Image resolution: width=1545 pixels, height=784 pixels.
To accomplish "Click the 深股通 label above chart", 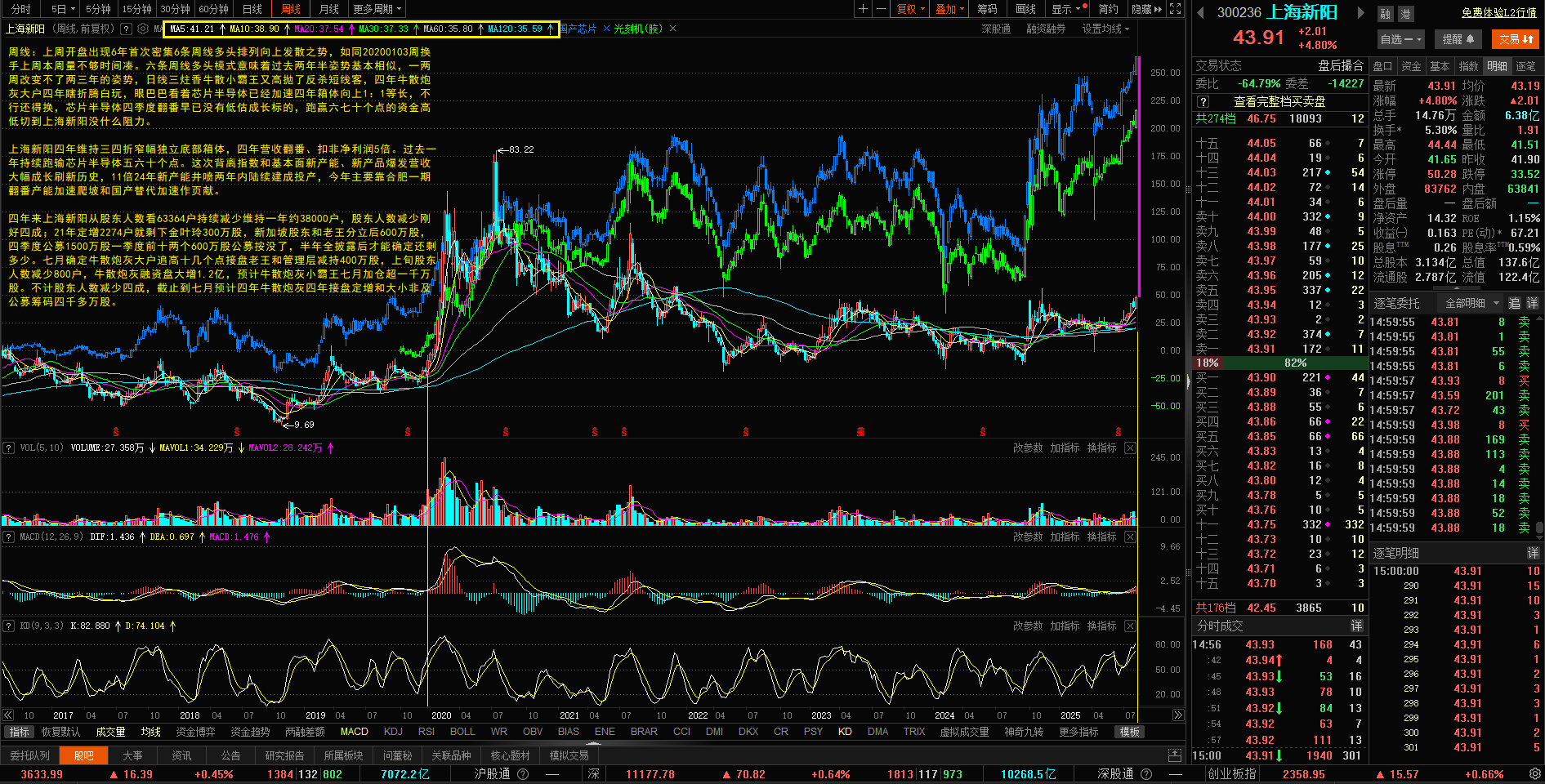I will coord(996,29).
